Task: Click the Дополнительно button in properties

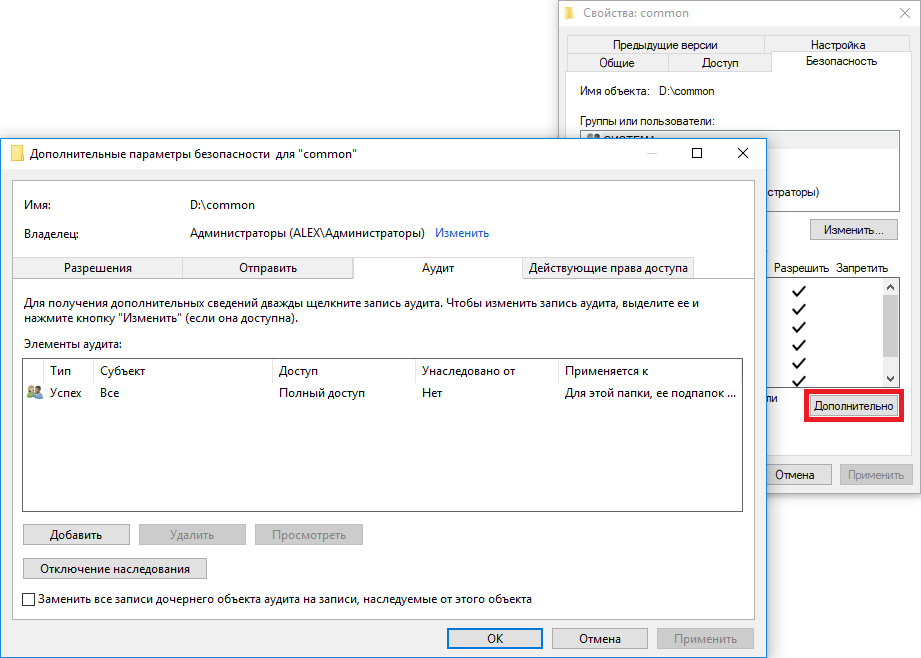Action: [x=853, y=406]
